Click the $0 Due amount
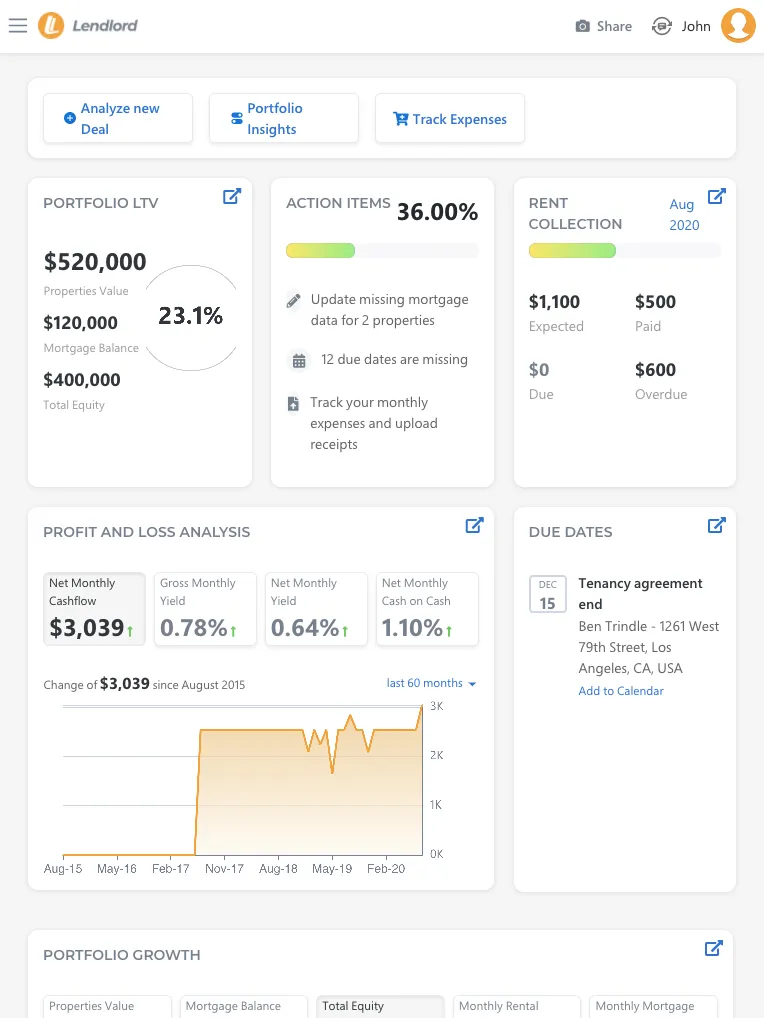 pyautogui.click(x=539, y=370)
